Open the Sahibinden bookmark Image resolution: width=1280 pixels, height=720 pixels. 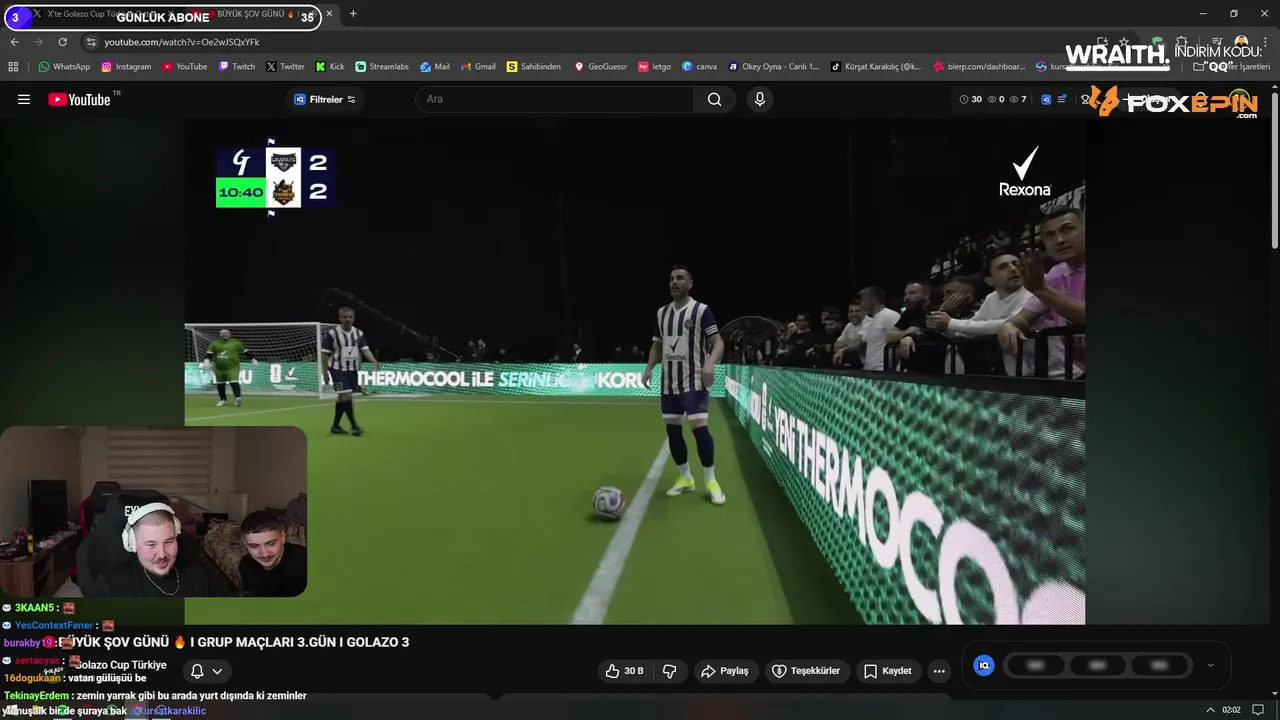[534, 67]
